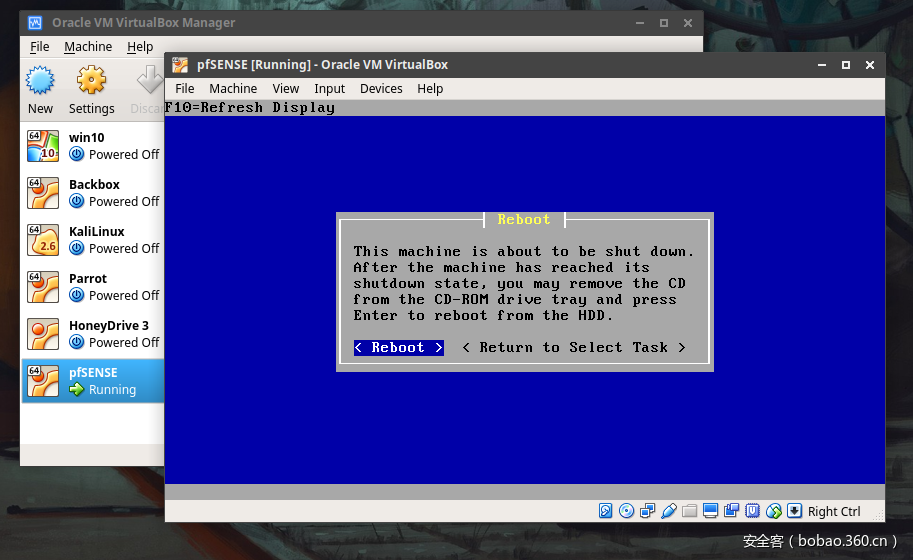
Task: Open Settings from the Manager toolbar
Action: (91, 90)
